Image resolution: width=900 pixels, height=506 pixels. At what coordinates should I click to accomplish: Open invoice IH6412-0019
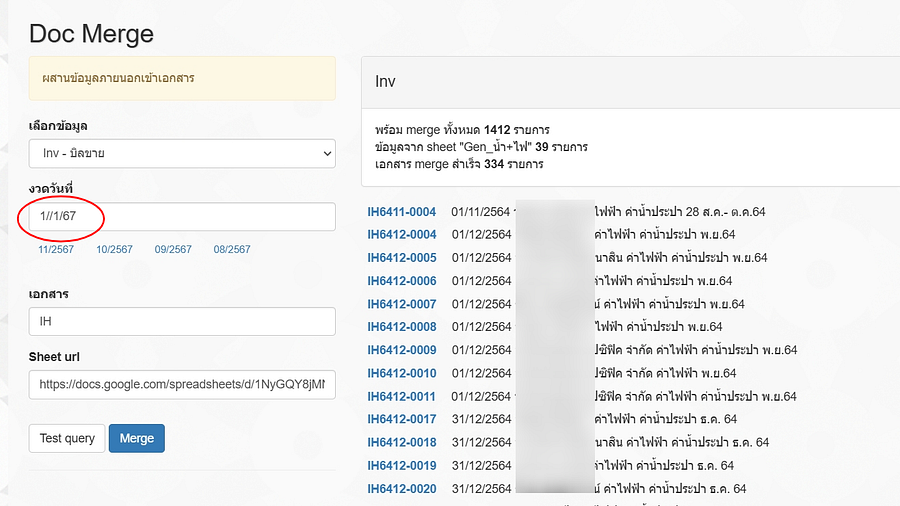[x=402, y=465]
